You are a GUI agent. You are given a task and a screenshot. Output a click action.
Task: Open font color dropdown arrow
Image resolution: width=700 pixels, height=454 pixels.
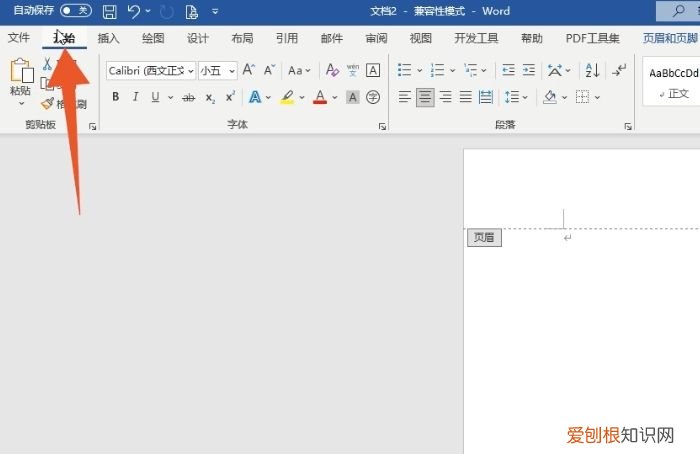click(335, 97)
